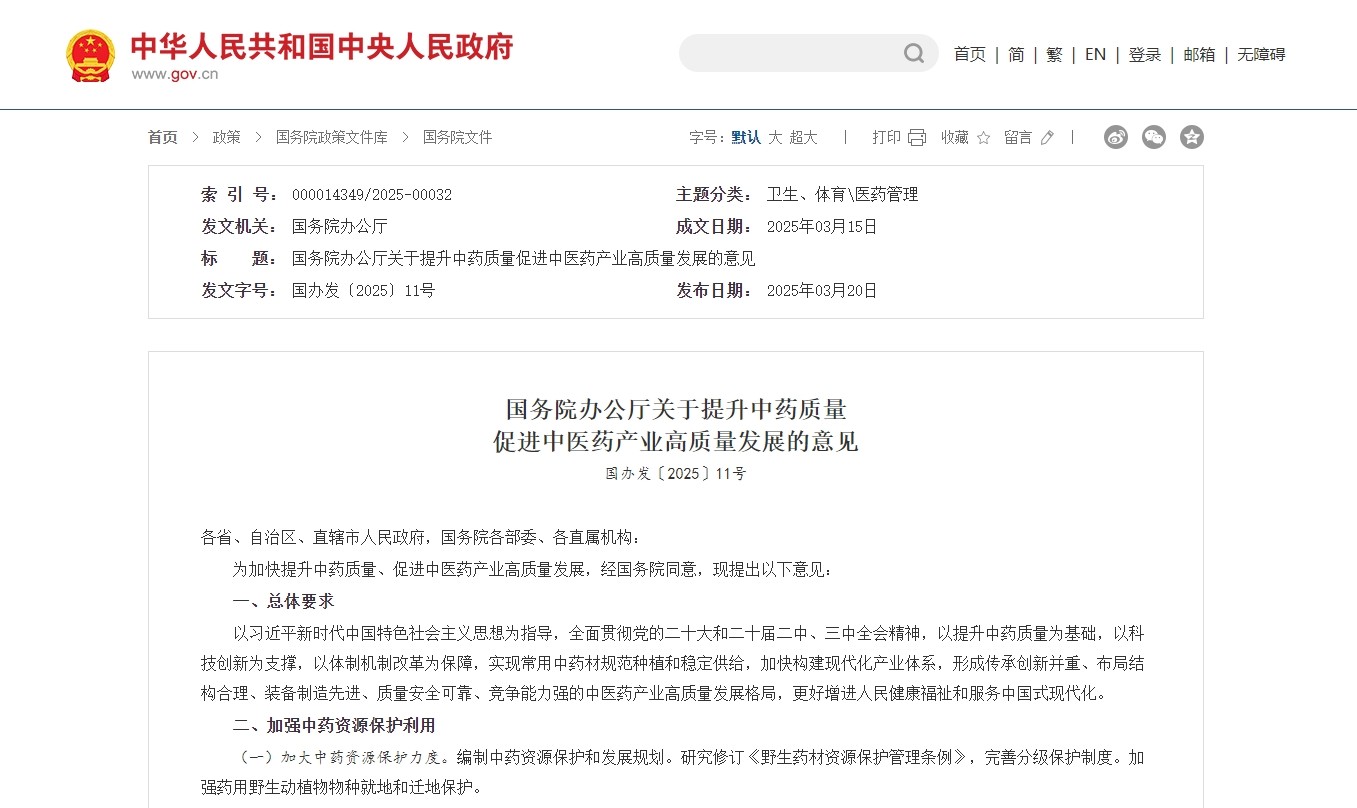Set font size to 默认
The height and width of the screenshot is (808, 1357).
(x=746, y=138)
